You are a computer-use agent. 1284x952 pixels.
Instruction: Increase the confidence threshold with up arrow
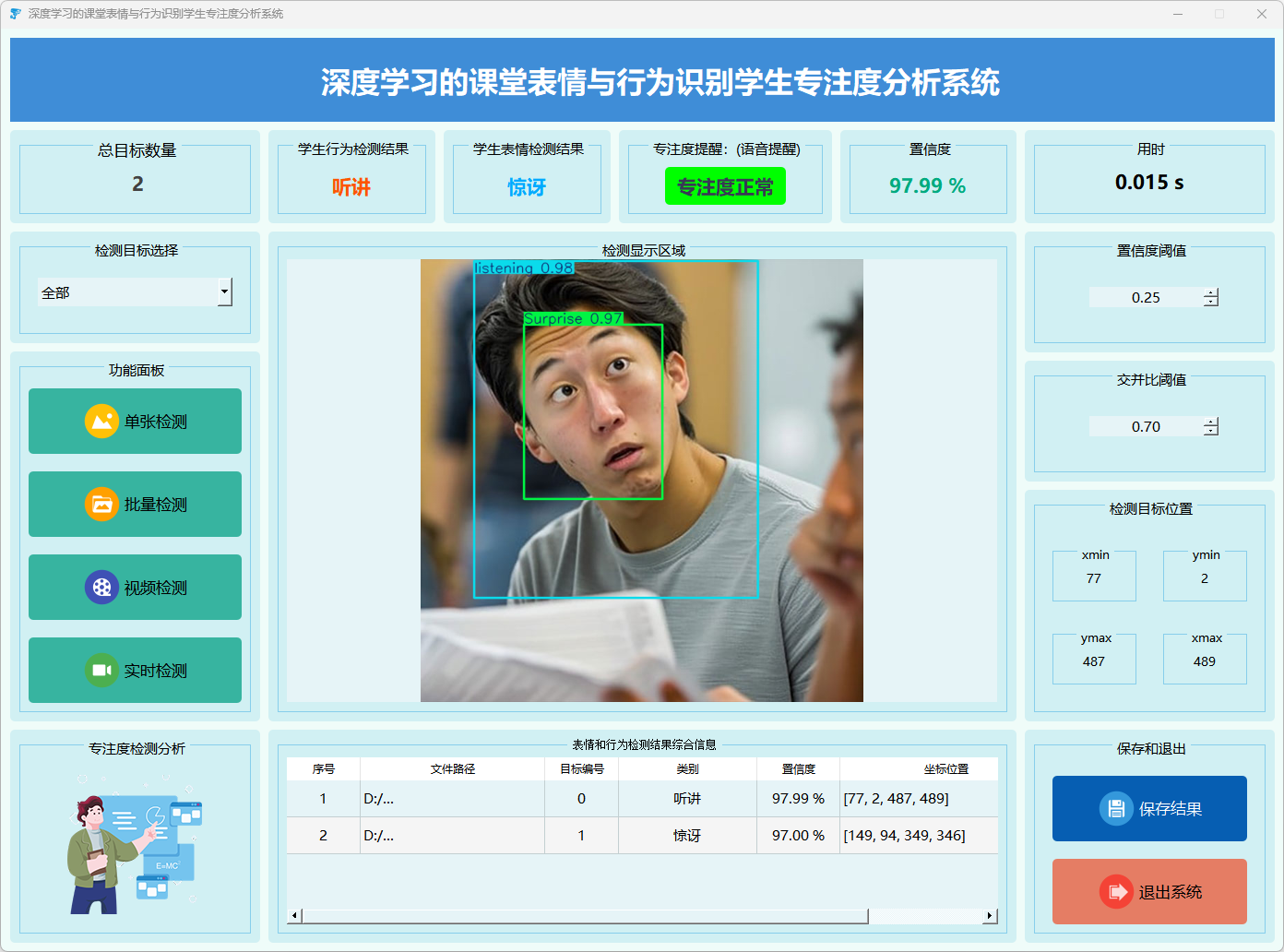click(1211, 292)
